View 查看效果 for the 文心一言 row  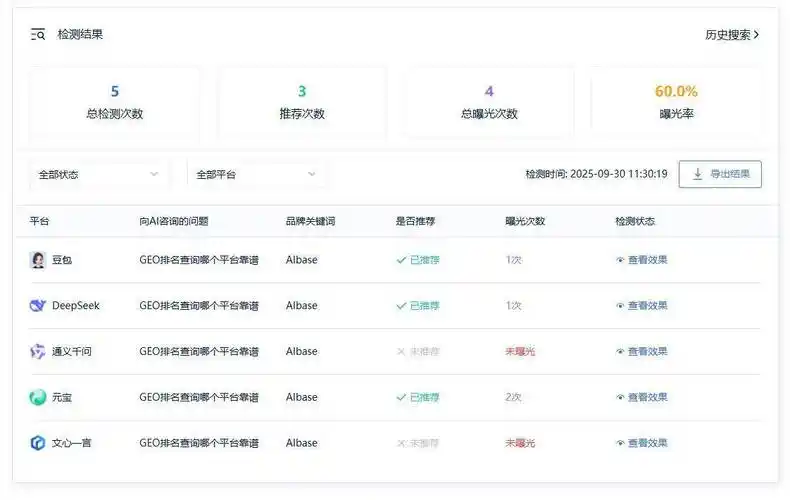641,443
